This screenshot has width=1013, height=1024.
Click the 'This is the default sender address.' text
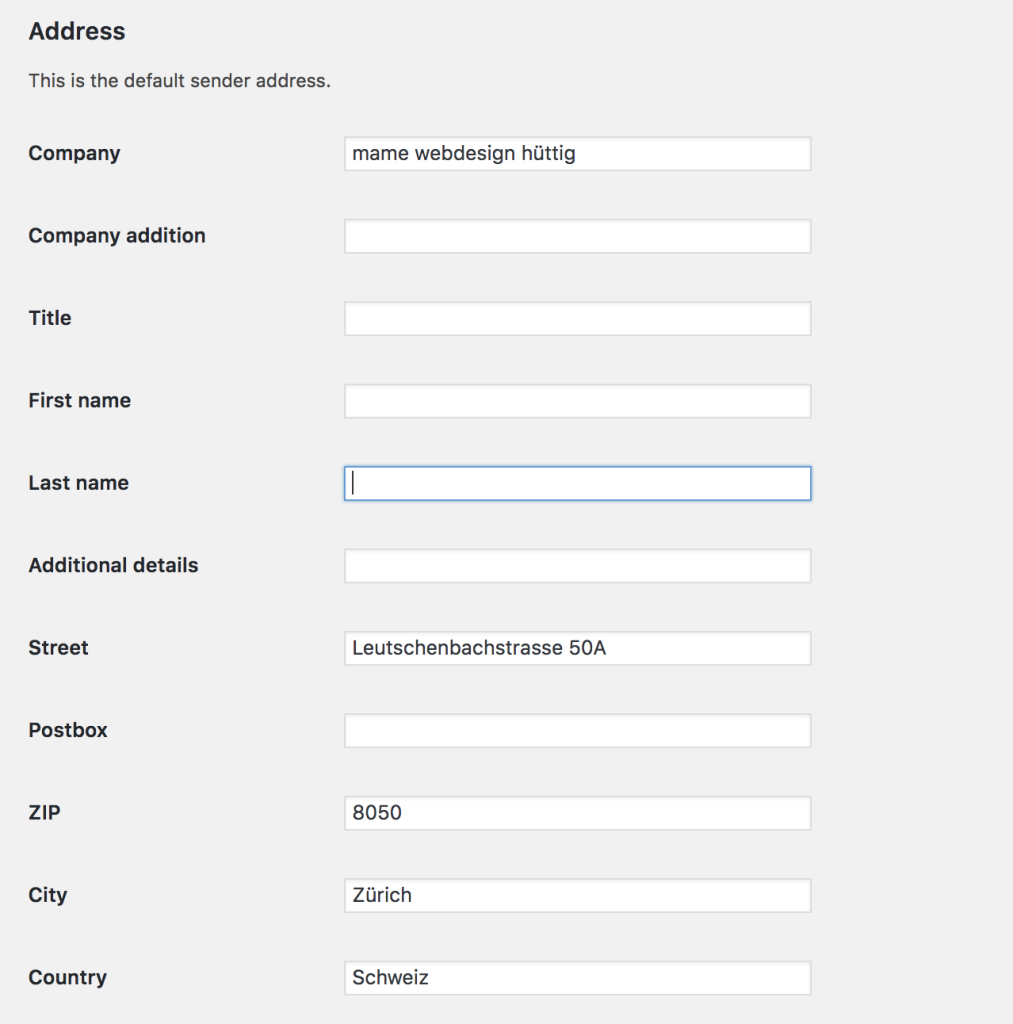[x=180, y=80]
